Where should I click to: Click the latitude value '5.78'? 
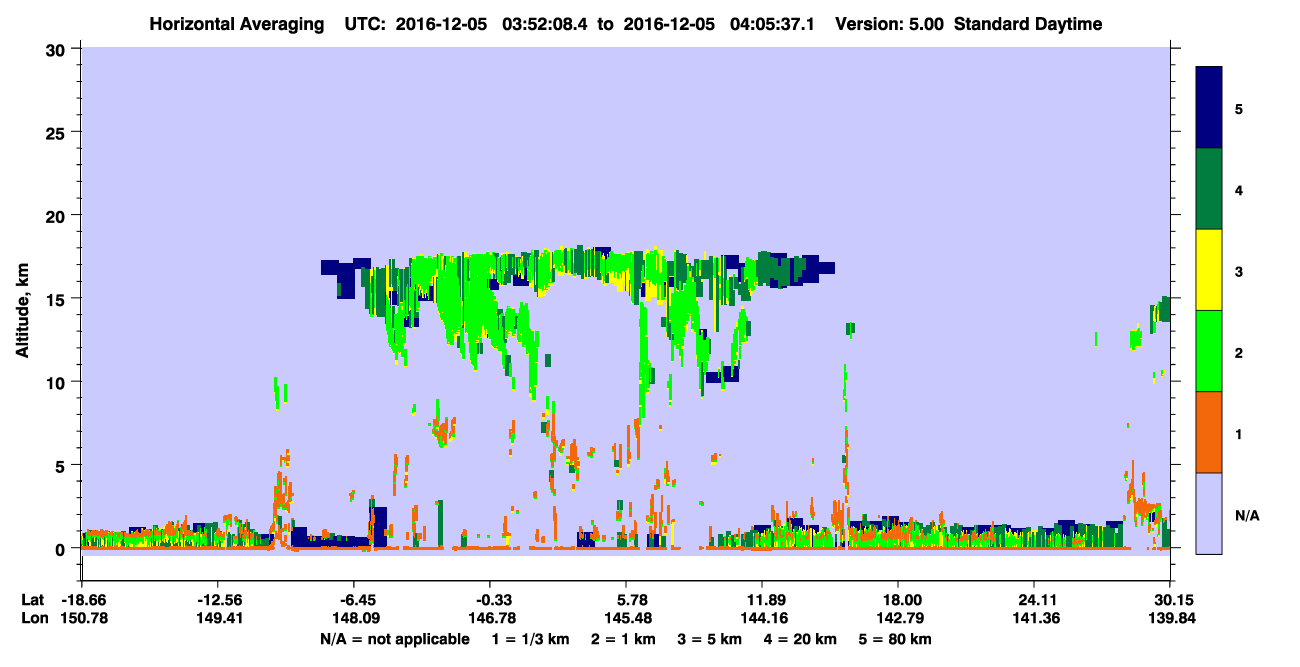point(626,600)
